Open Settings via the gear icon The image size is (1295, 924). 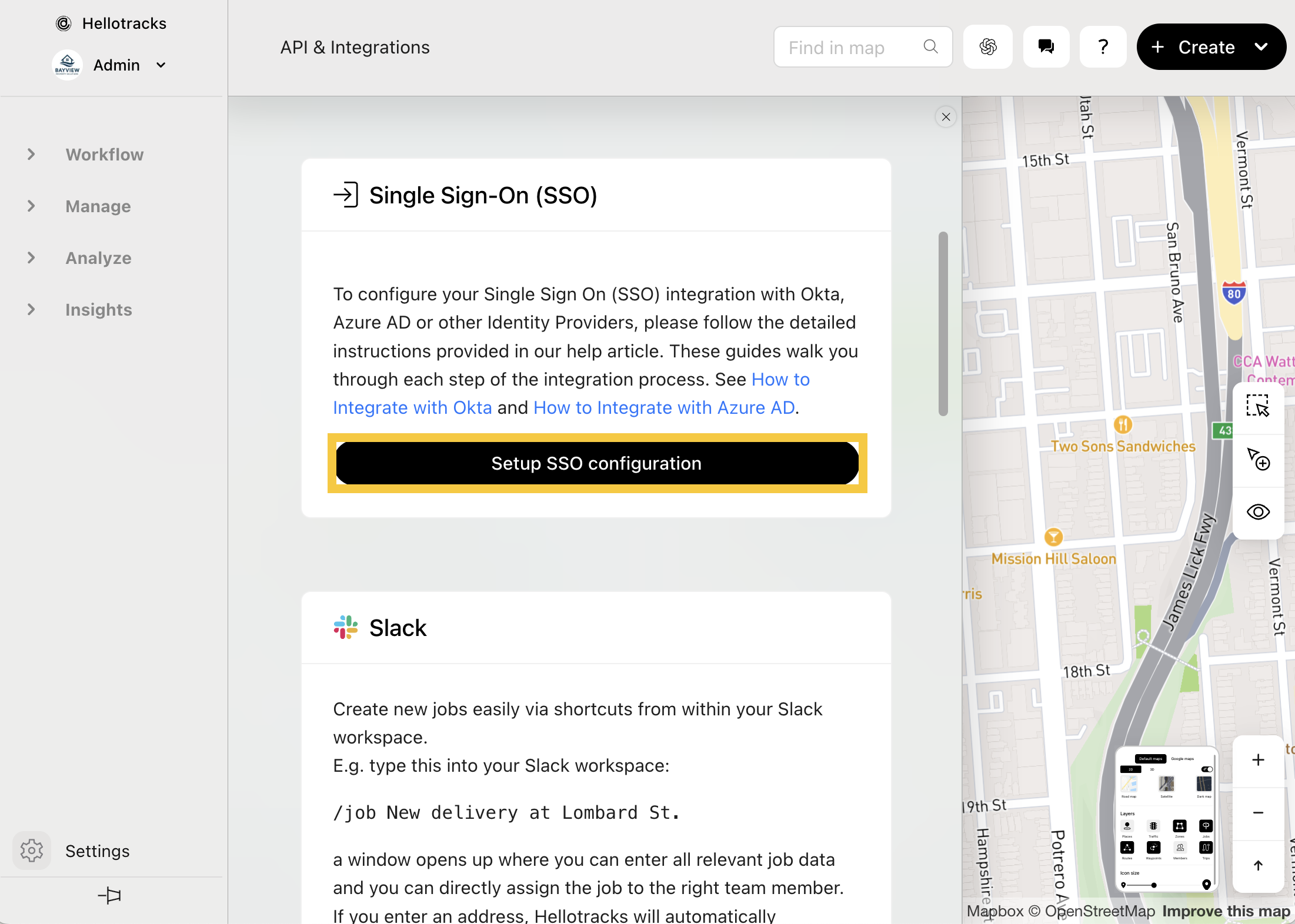32,851
